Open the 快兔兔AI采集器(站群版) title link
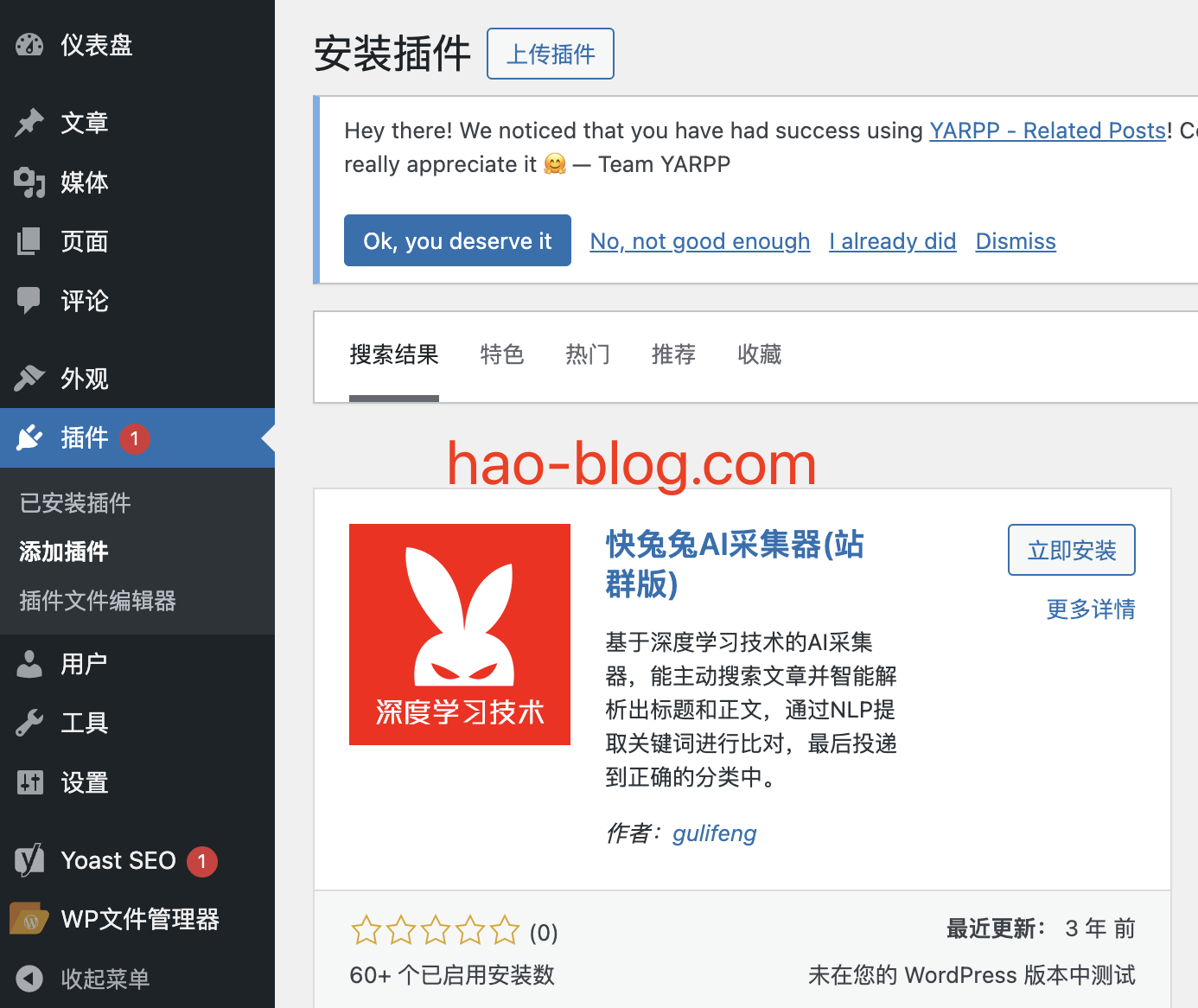Image resolution: width=1198 pixels, height=1008 pixels. coord(735,565)
